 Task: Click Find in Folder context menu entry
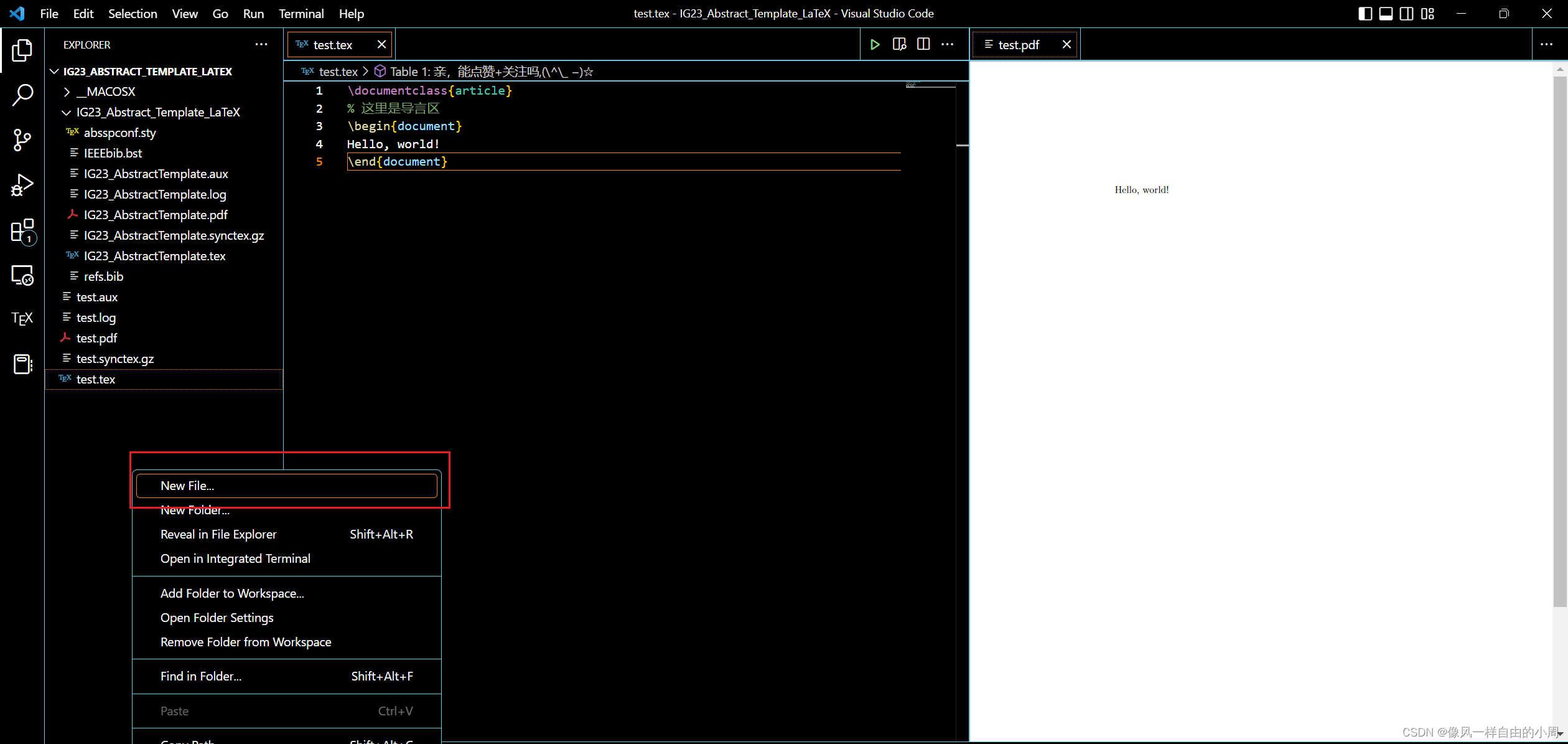click(201, 676)
